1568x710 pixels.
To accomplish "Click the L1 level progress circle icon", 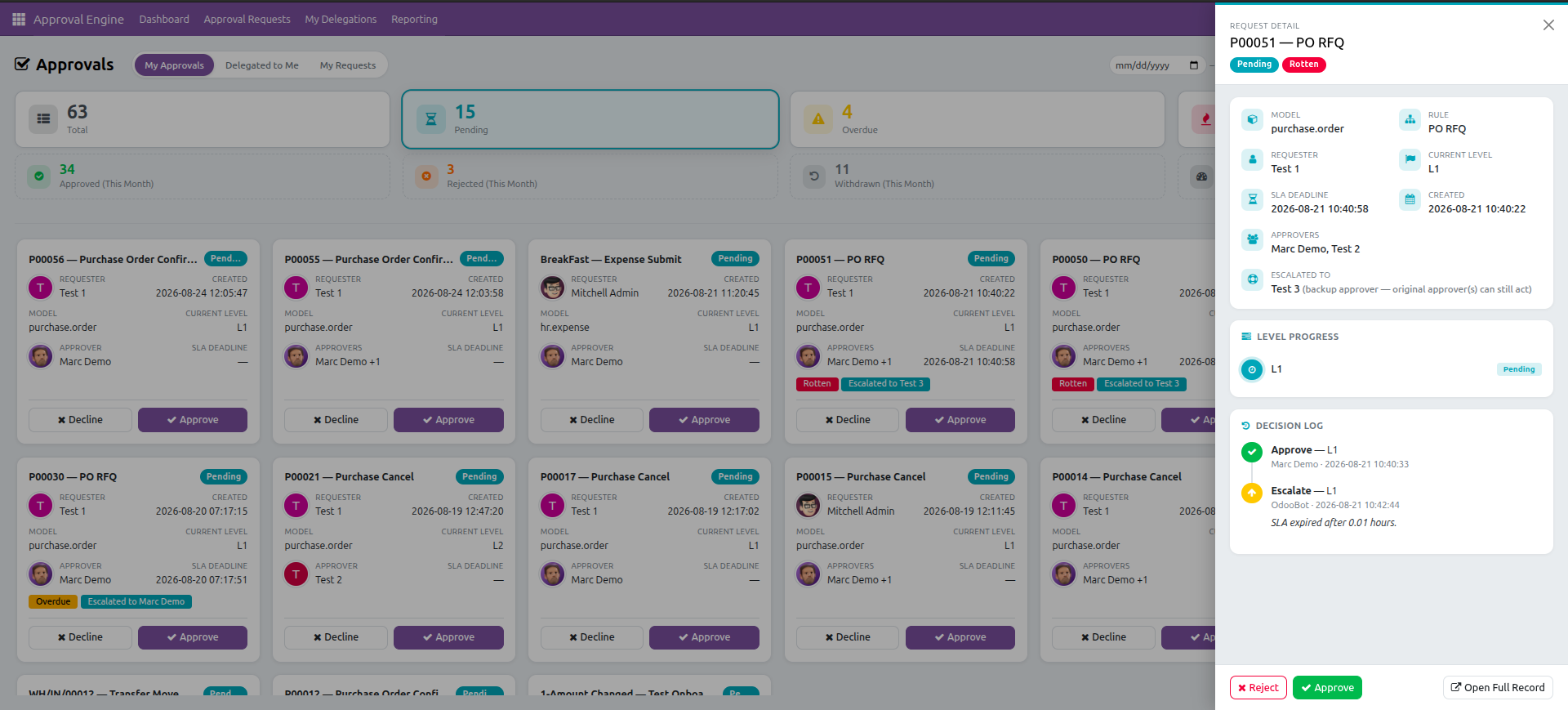I will coord(1252,370).
